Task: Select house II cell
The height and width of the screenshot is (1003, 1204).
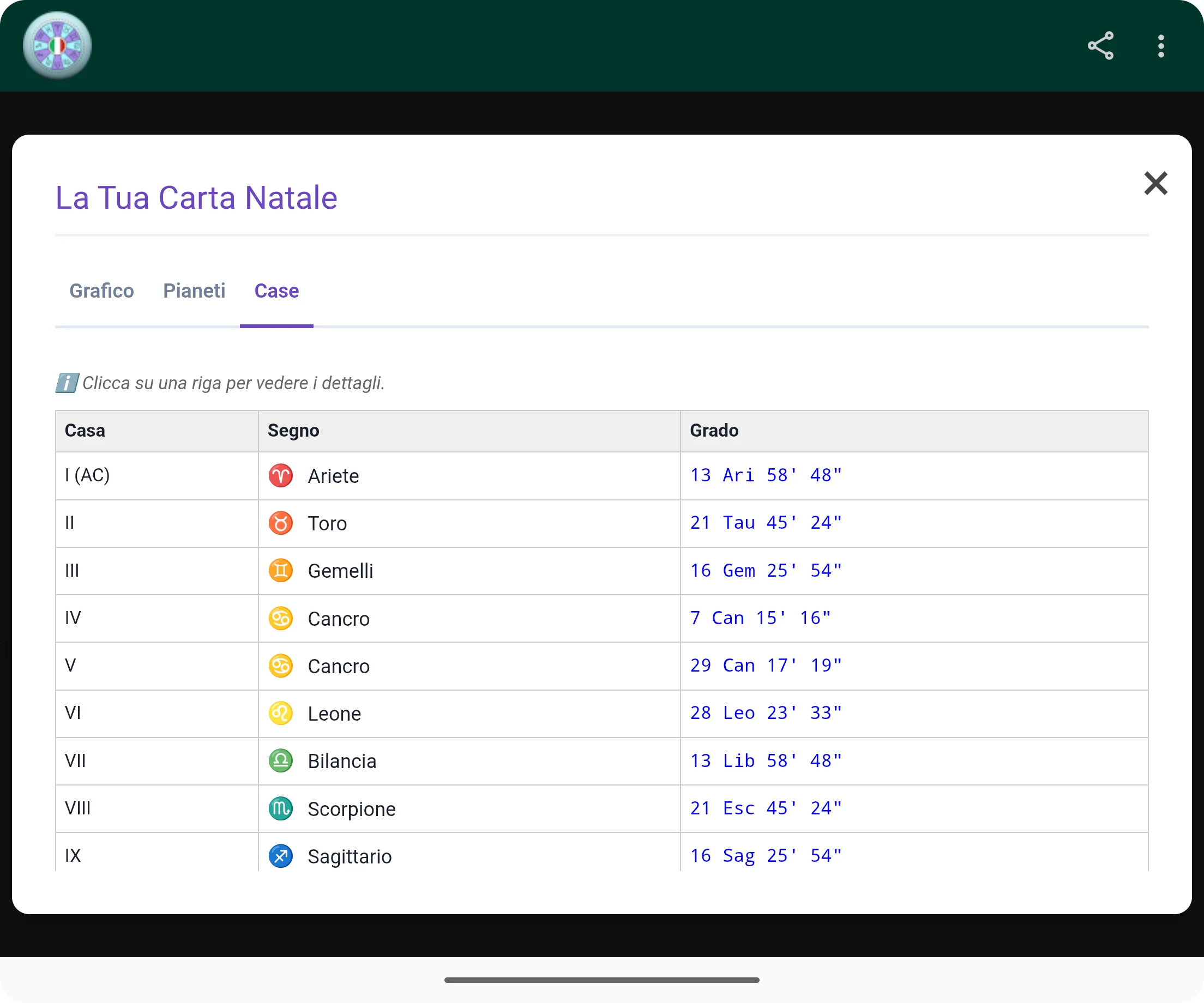Action: point(157,523)
